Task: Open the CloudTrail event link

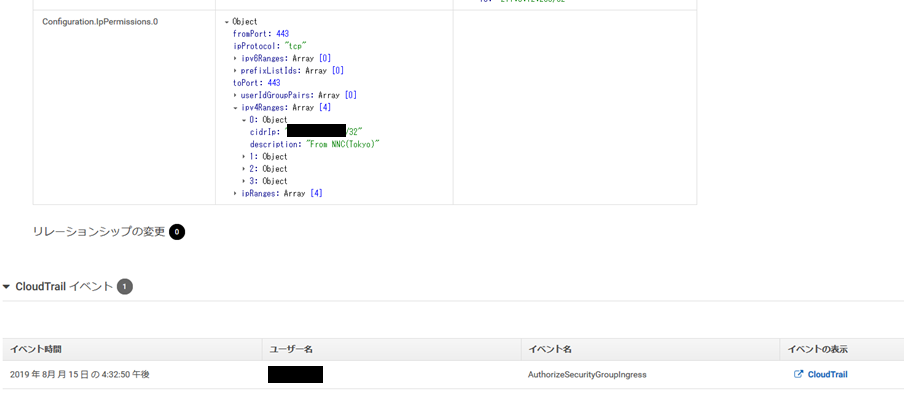Action: tap(827, 375)
